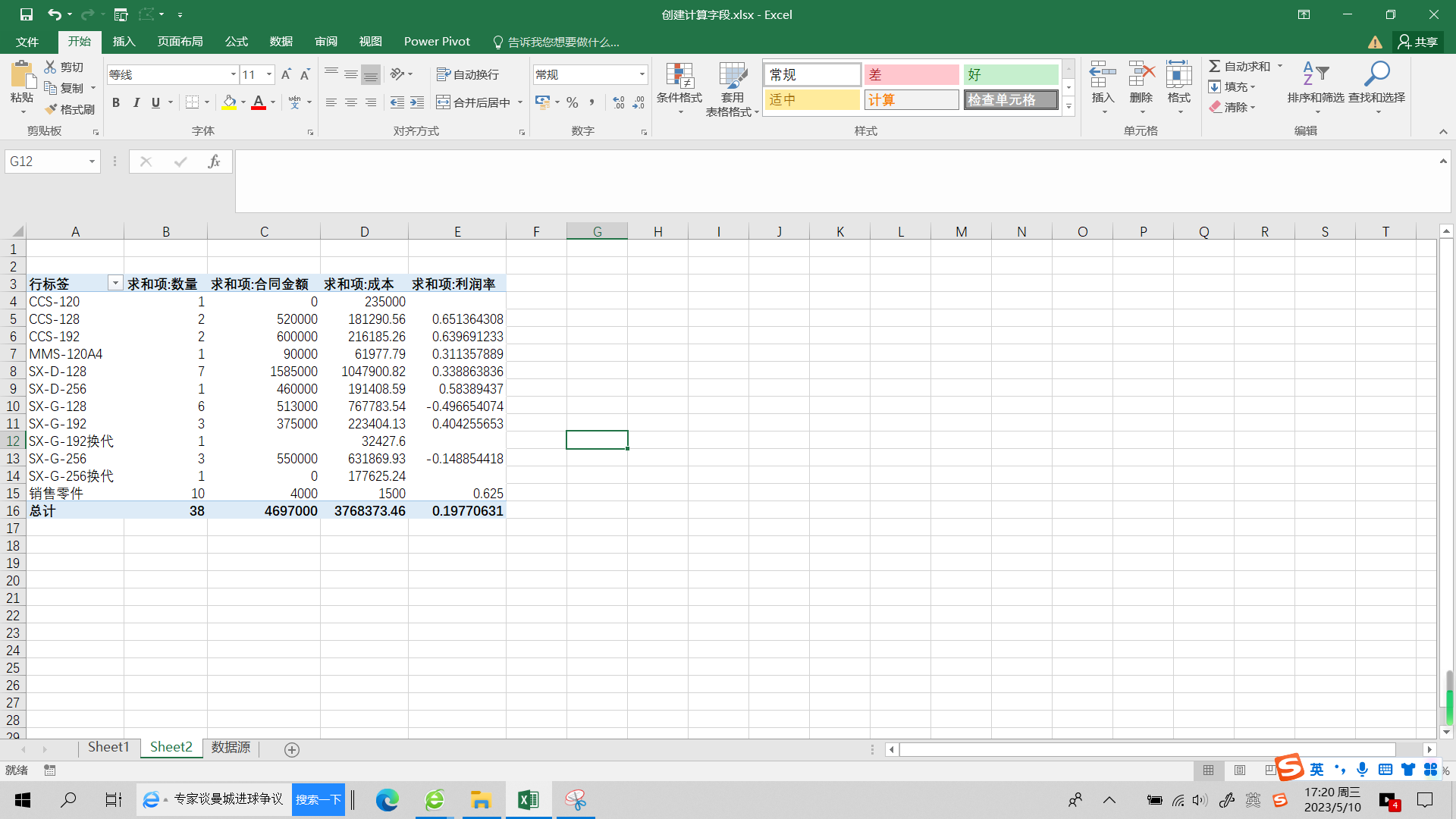Click 自动求和 AutoSum button
This screenshot has width=1456, height=819.
1240,67
